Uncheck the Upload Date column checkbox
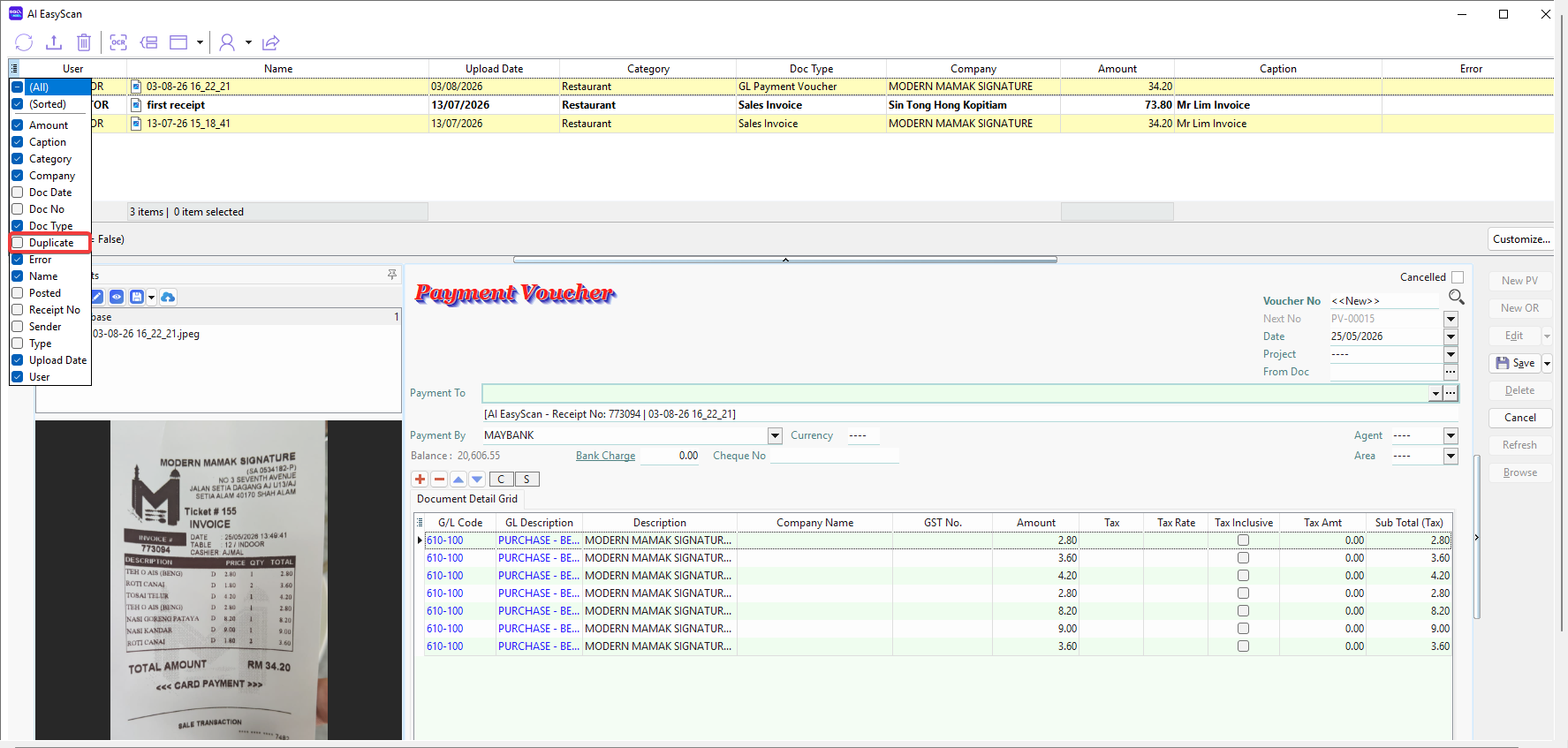 click(x=17, y=360)
